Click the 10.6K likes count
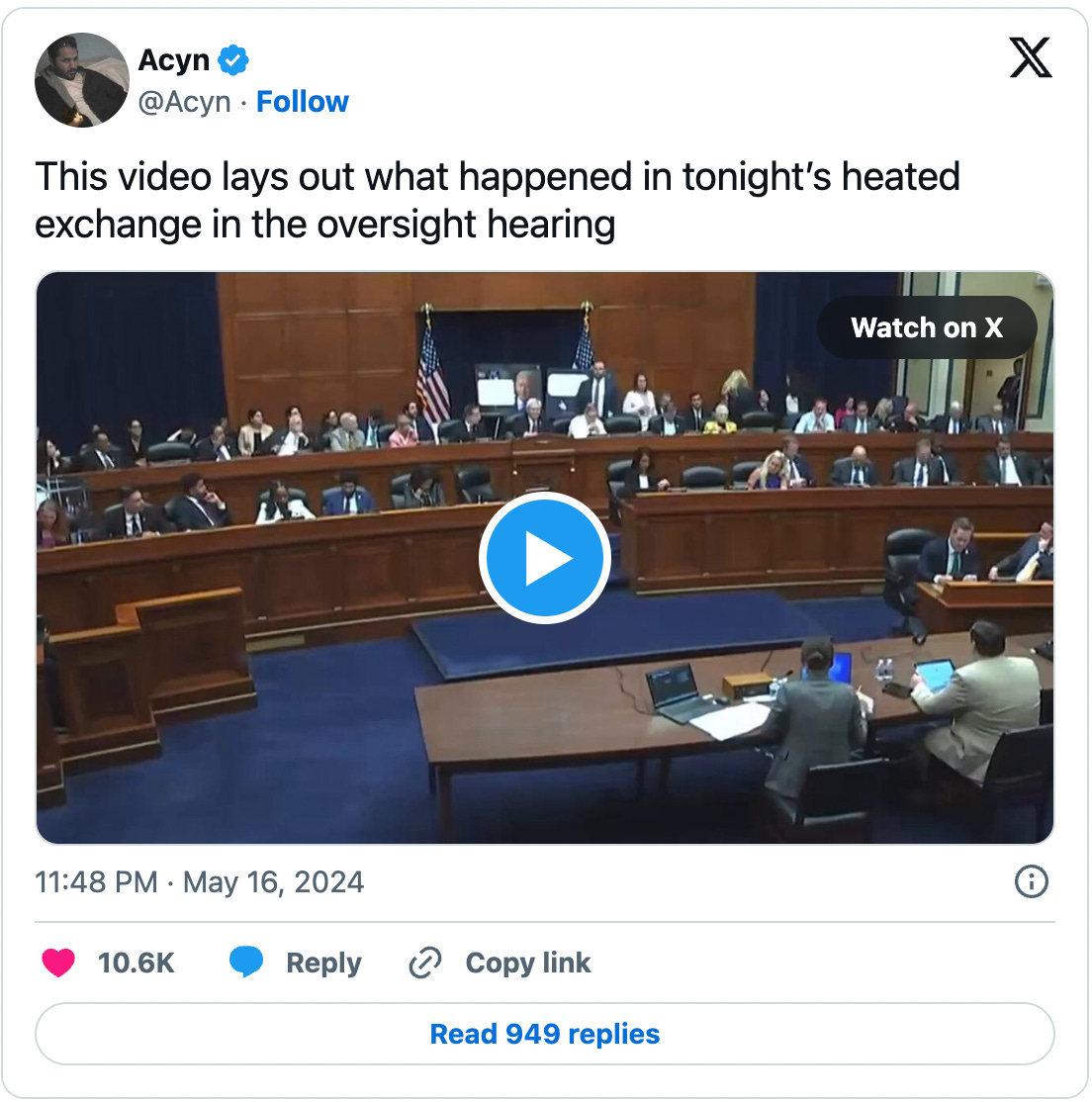This screenshot has width=1092, height=1102. (x=136, y=963)
